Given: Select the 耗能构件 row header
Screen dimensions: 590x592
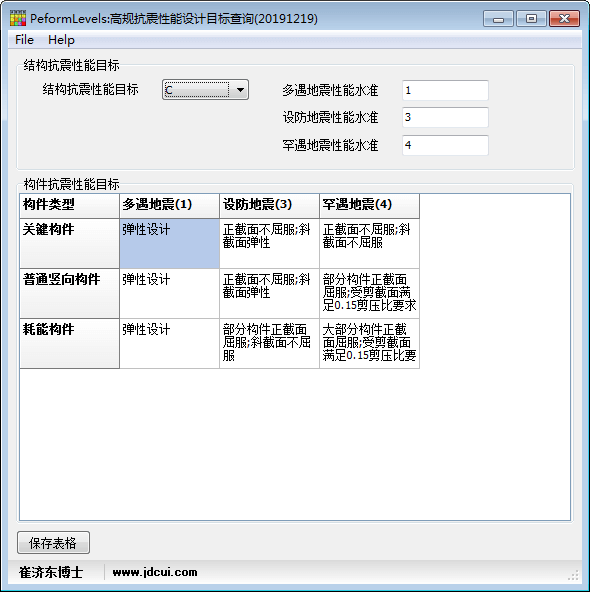Looking at the screenshot, I should [69, 343].
